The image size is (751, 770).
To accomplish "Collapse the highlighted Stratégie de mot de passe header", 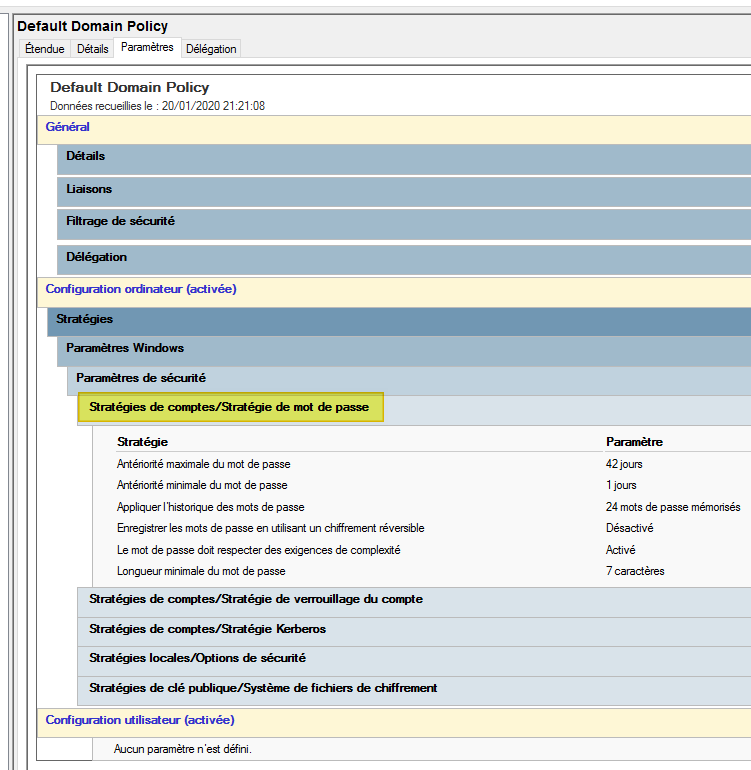I will [229, 407].
